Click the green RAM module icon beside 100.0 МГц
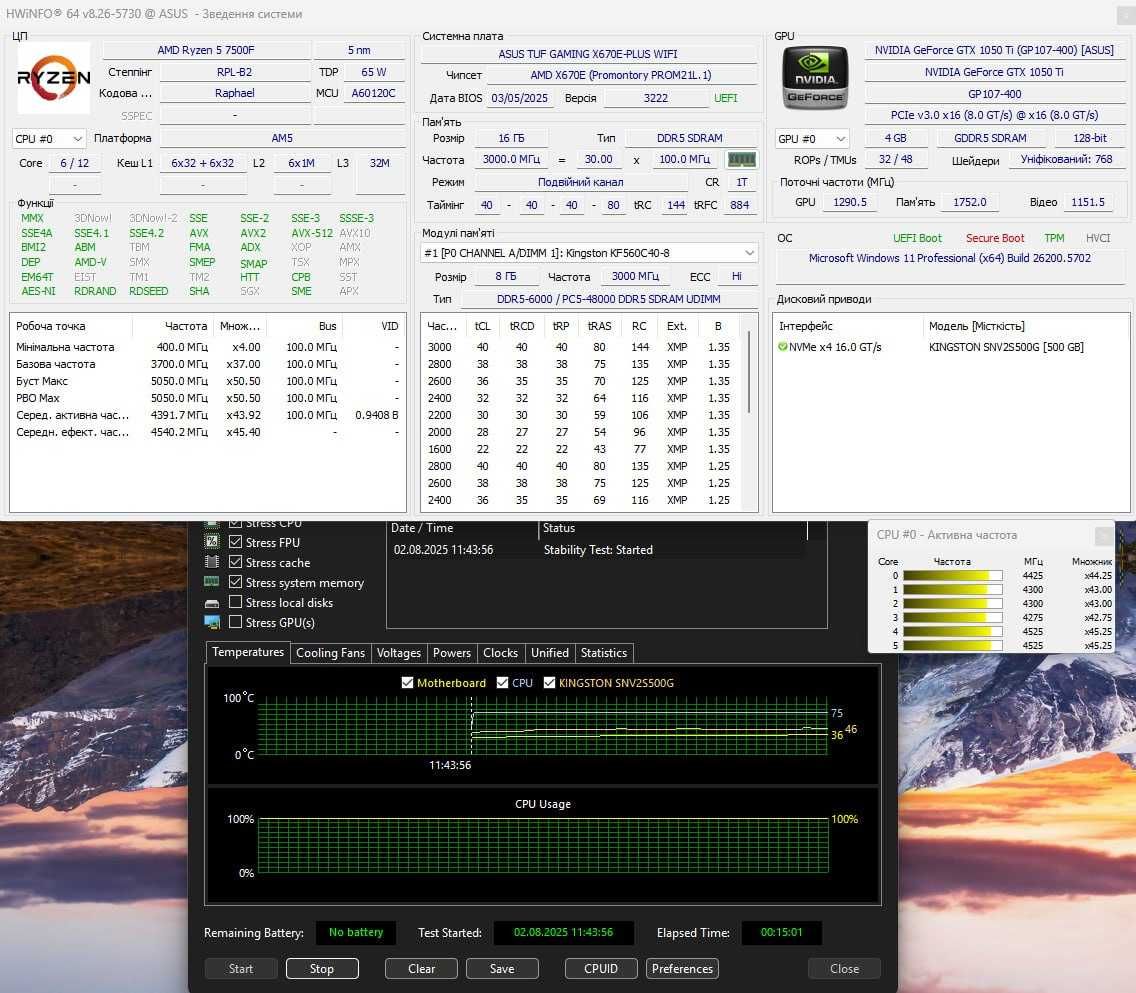 (x=741, y=159)
